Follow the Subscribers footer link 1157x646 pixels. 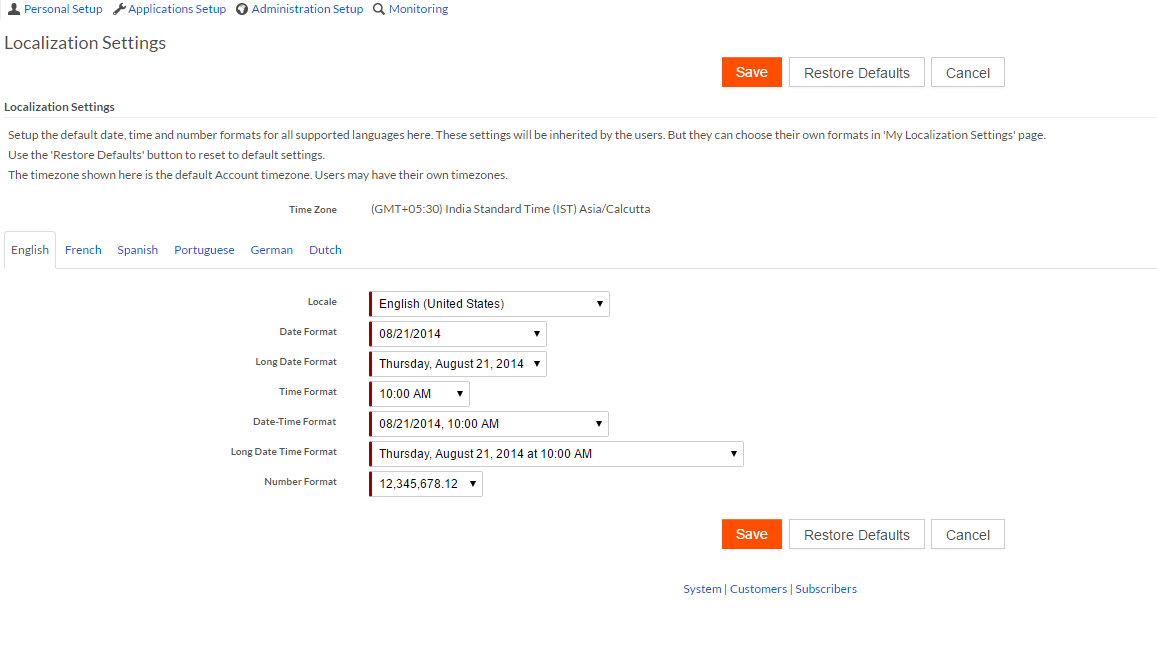(826, 589)
